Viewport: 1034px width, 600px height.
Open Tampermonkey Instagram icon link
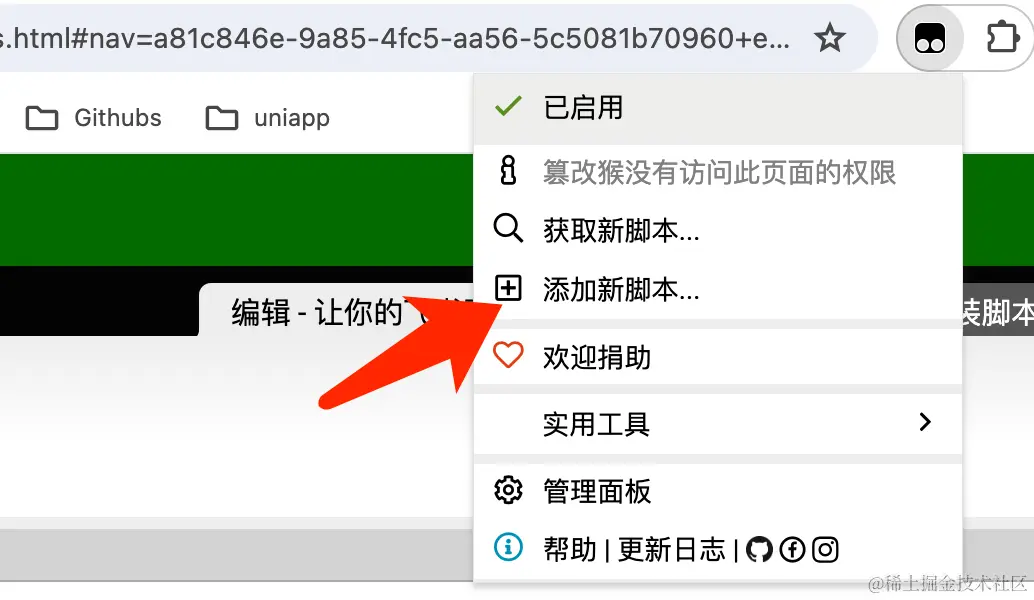[825, 549]
